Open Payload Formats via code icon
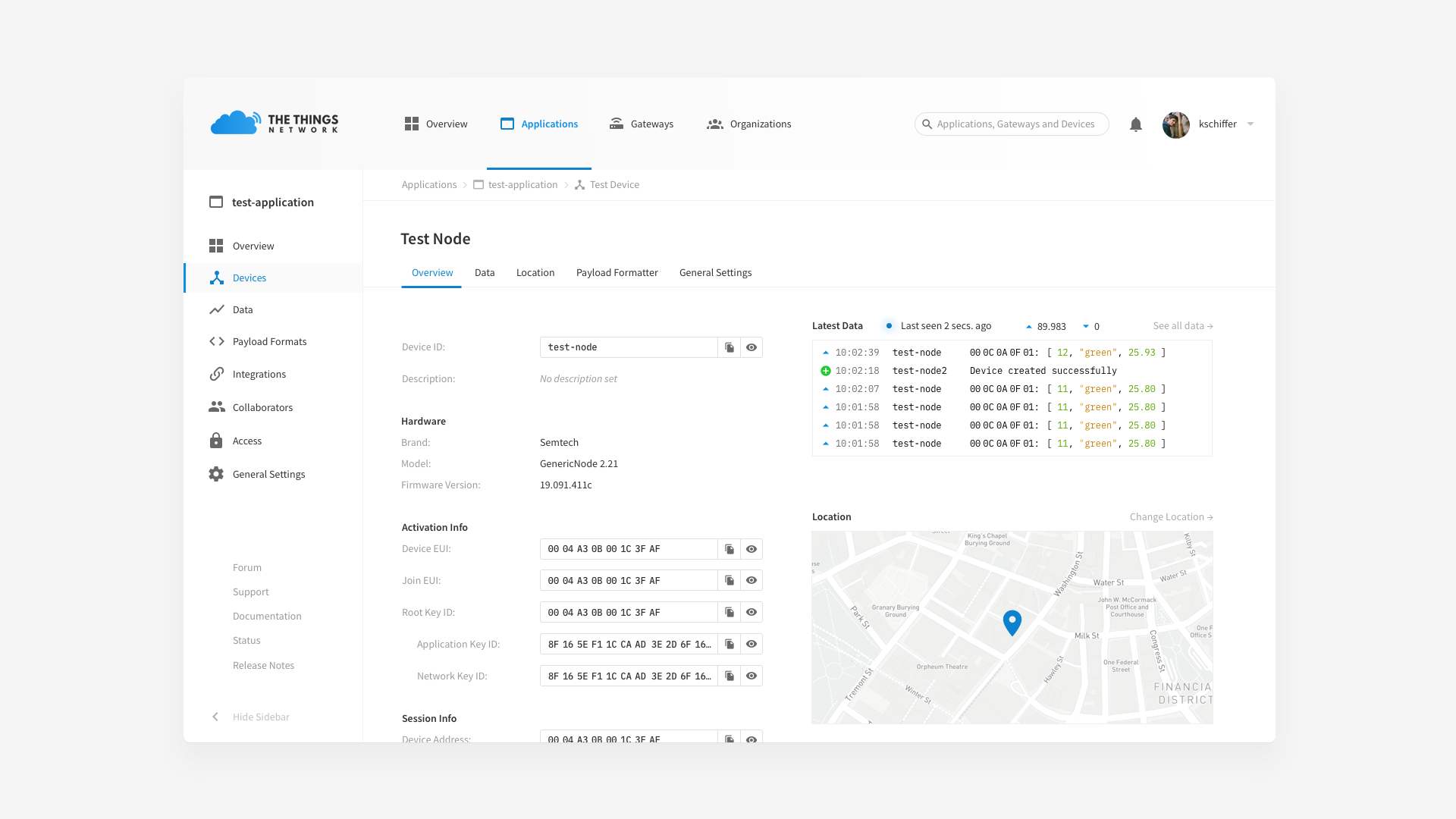Screen dimensions: 1456x819 (x=215, y=341)
